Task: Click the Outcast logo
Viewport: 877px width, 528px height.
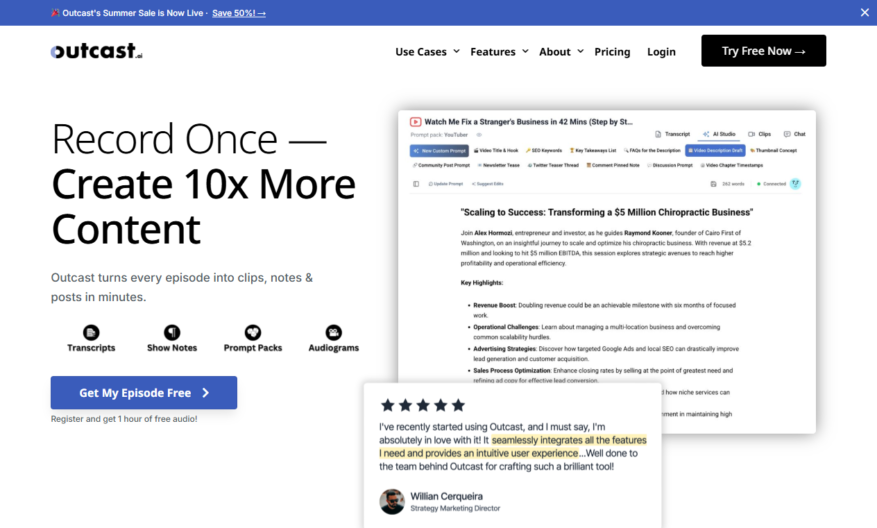Action: point(96,51)
